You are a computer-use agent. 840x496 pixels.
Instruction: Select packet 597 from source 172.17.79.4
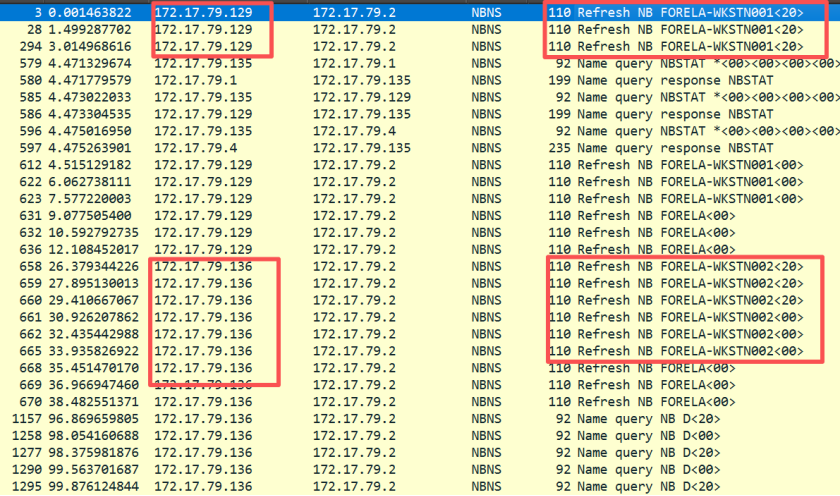point(420,148)
